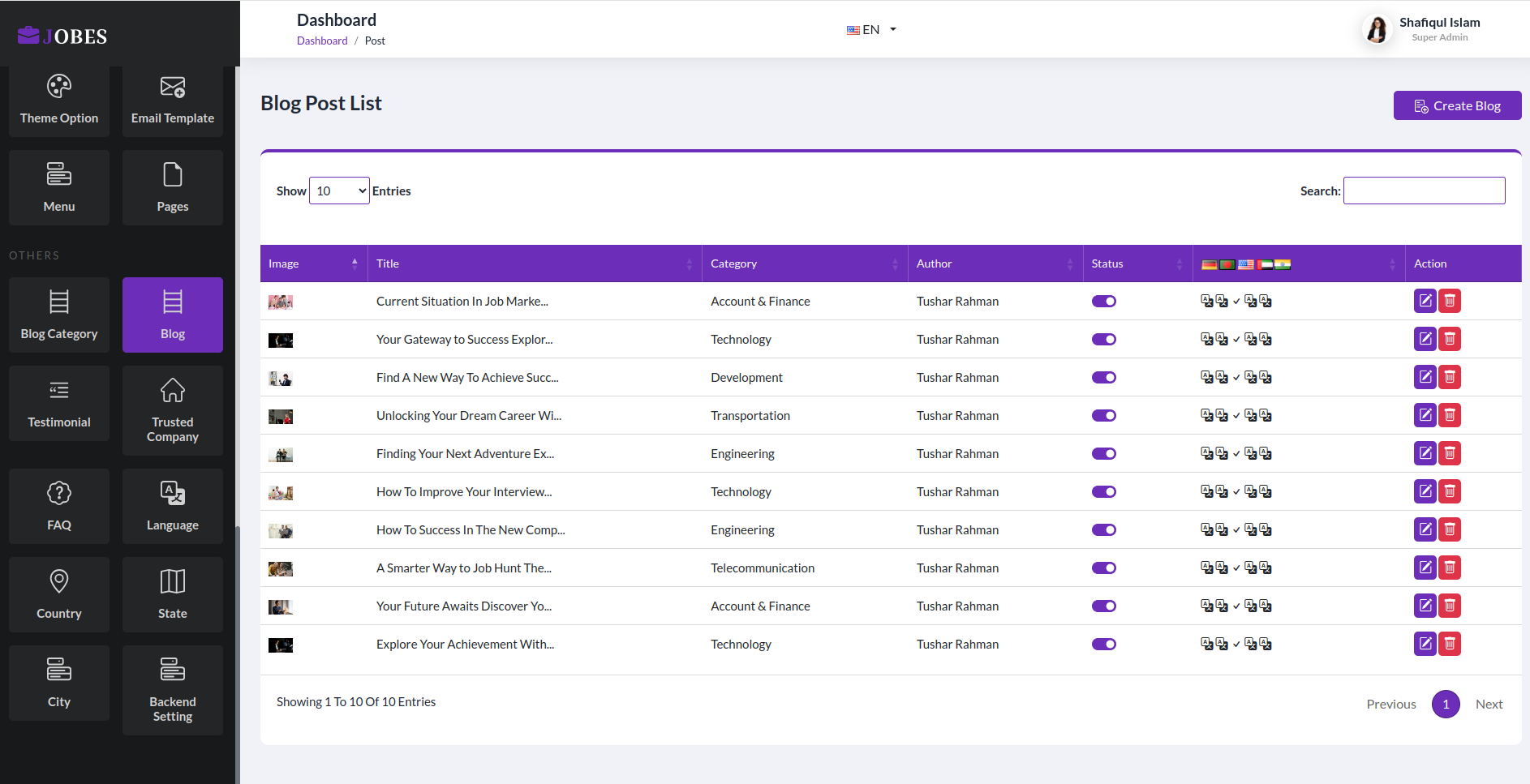Sort table by the flags column

point(1299,263)
